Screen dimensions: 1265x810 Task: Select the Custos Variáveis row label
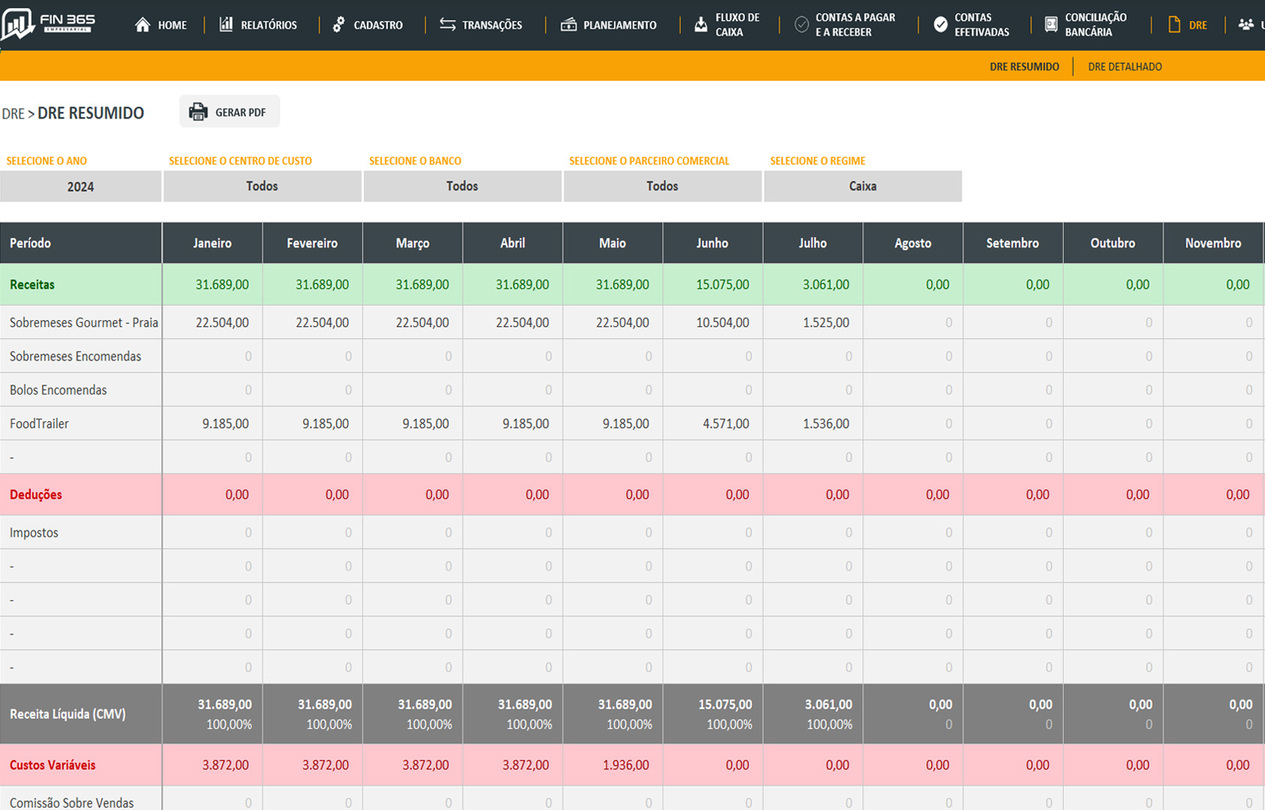point(53,765)
